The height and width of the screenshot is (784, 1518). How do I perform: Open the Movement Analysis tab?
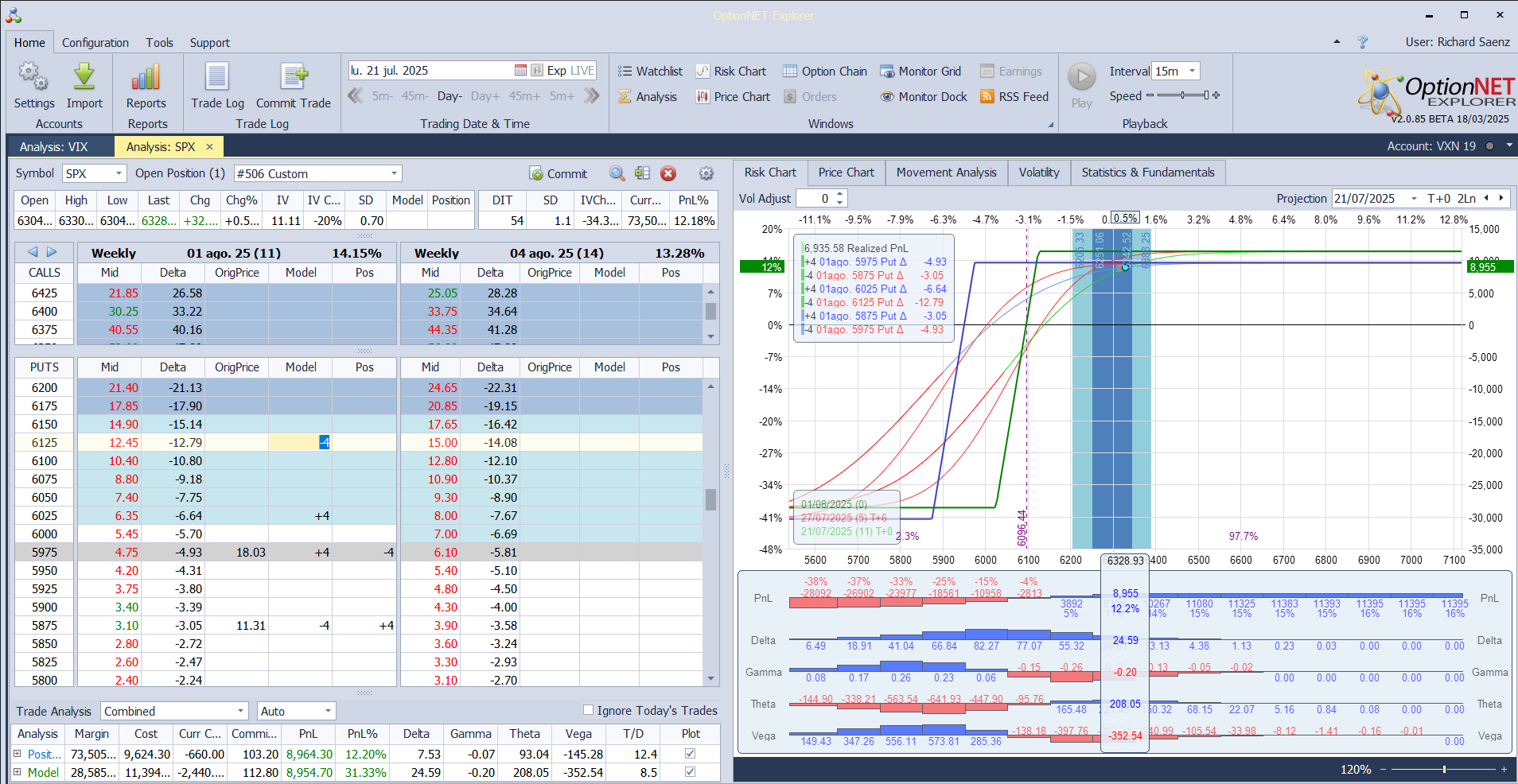pyautogui.click(x=946, y=173)
